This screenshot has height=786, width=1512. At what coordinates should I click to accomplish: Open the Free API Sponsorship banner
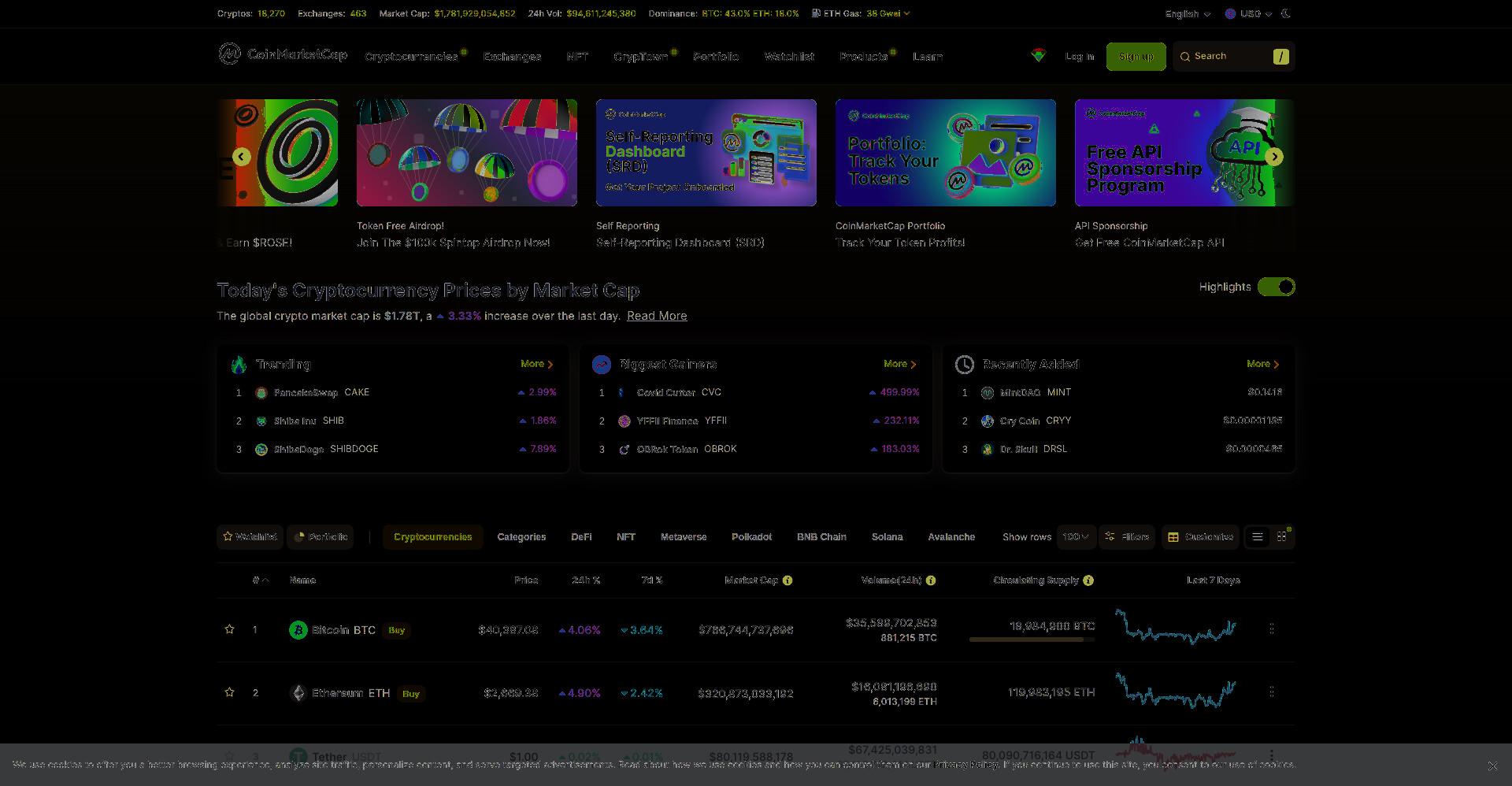1184,153
